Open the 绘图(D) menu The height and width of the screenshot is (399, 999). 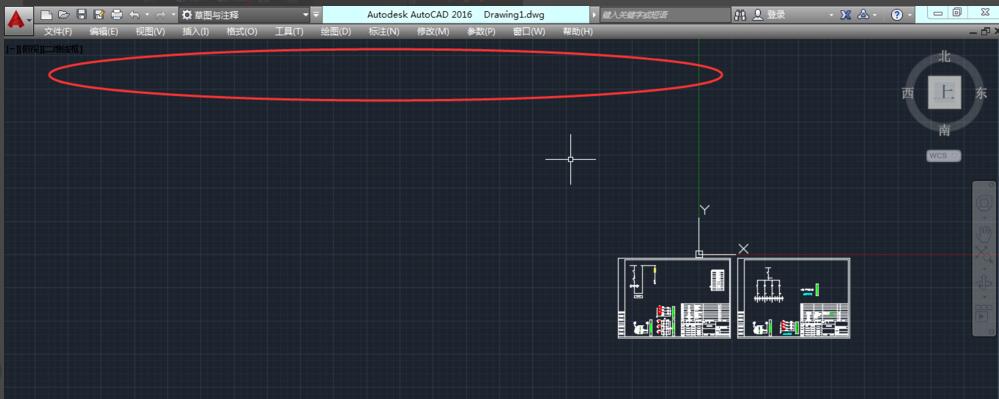[x=336, y=31]
